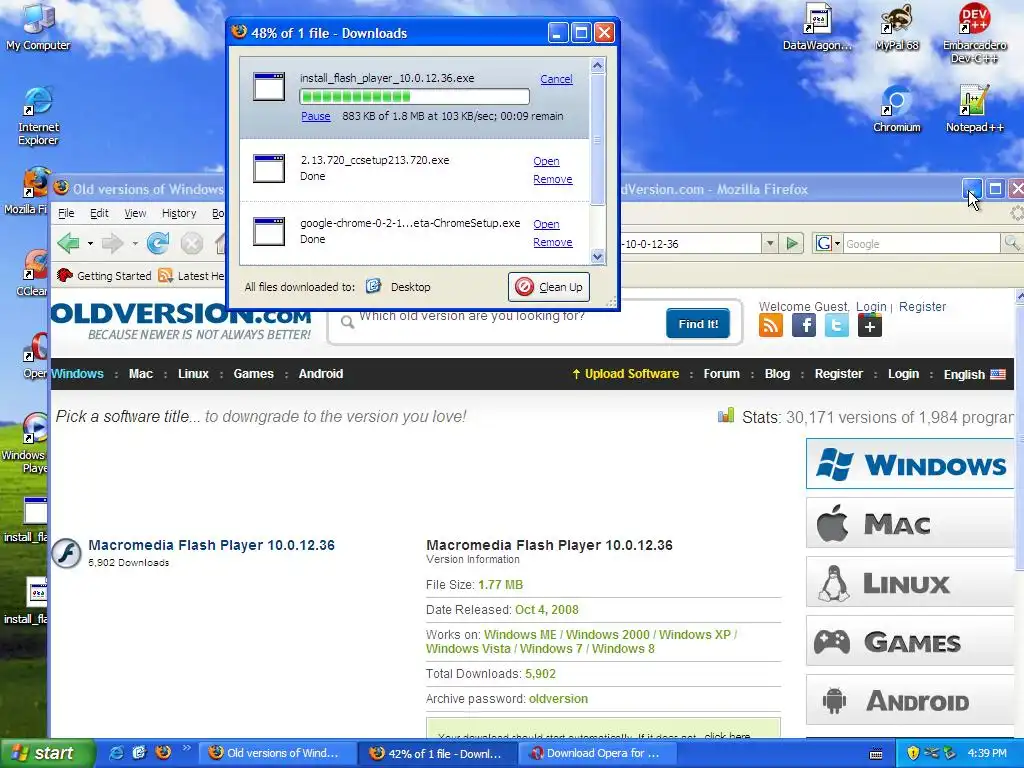This screenshot has height=768, width=1024.
Task: Click the Desktop folder icon in Downloads
Action: [374, 286]
